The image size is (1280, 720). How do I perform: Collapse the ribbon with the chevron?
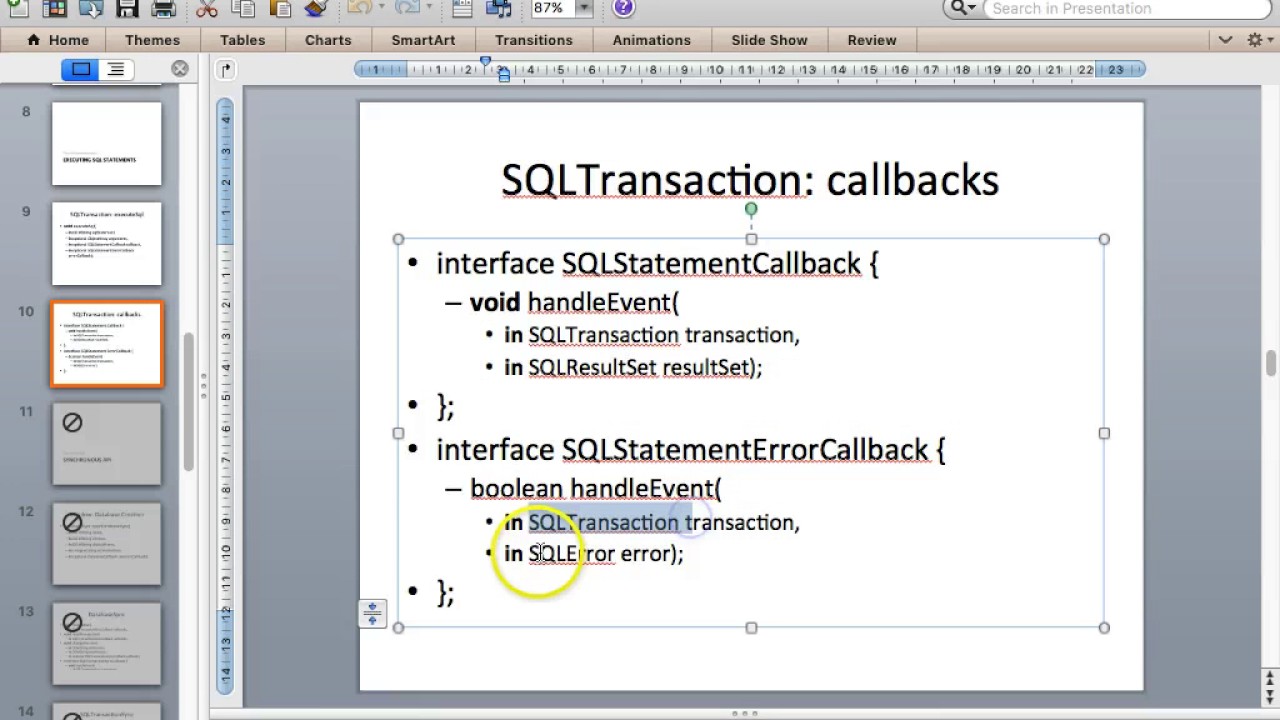click(x=1226, y=40)
